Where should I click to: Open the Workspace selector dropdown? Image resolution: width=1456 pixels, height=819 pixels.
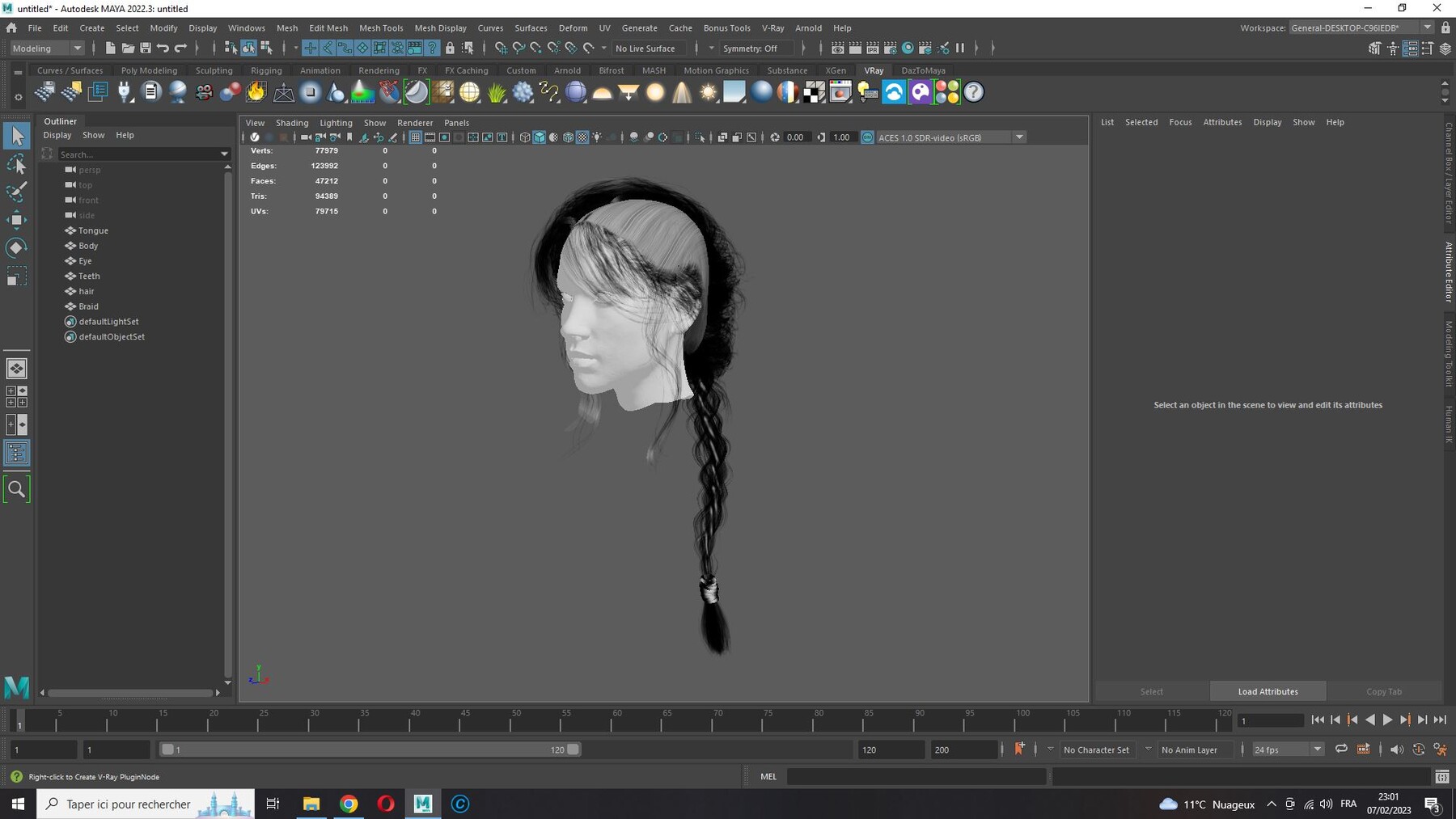coord(1361,27)
